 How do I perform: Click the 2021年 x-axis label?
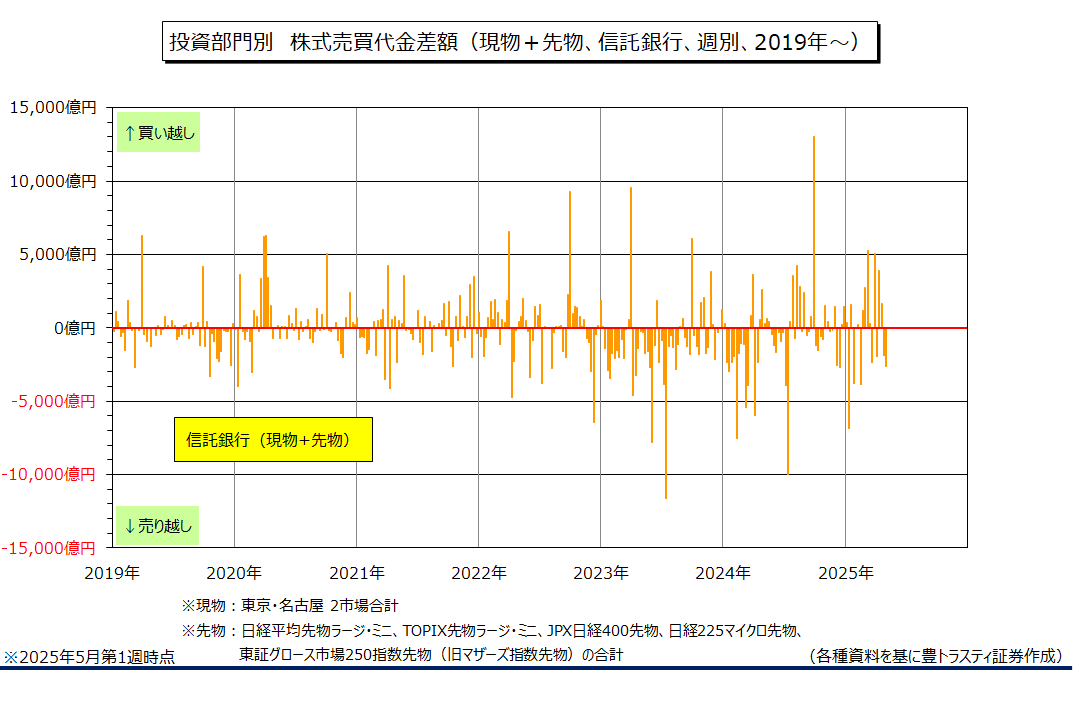pos(357,573)
